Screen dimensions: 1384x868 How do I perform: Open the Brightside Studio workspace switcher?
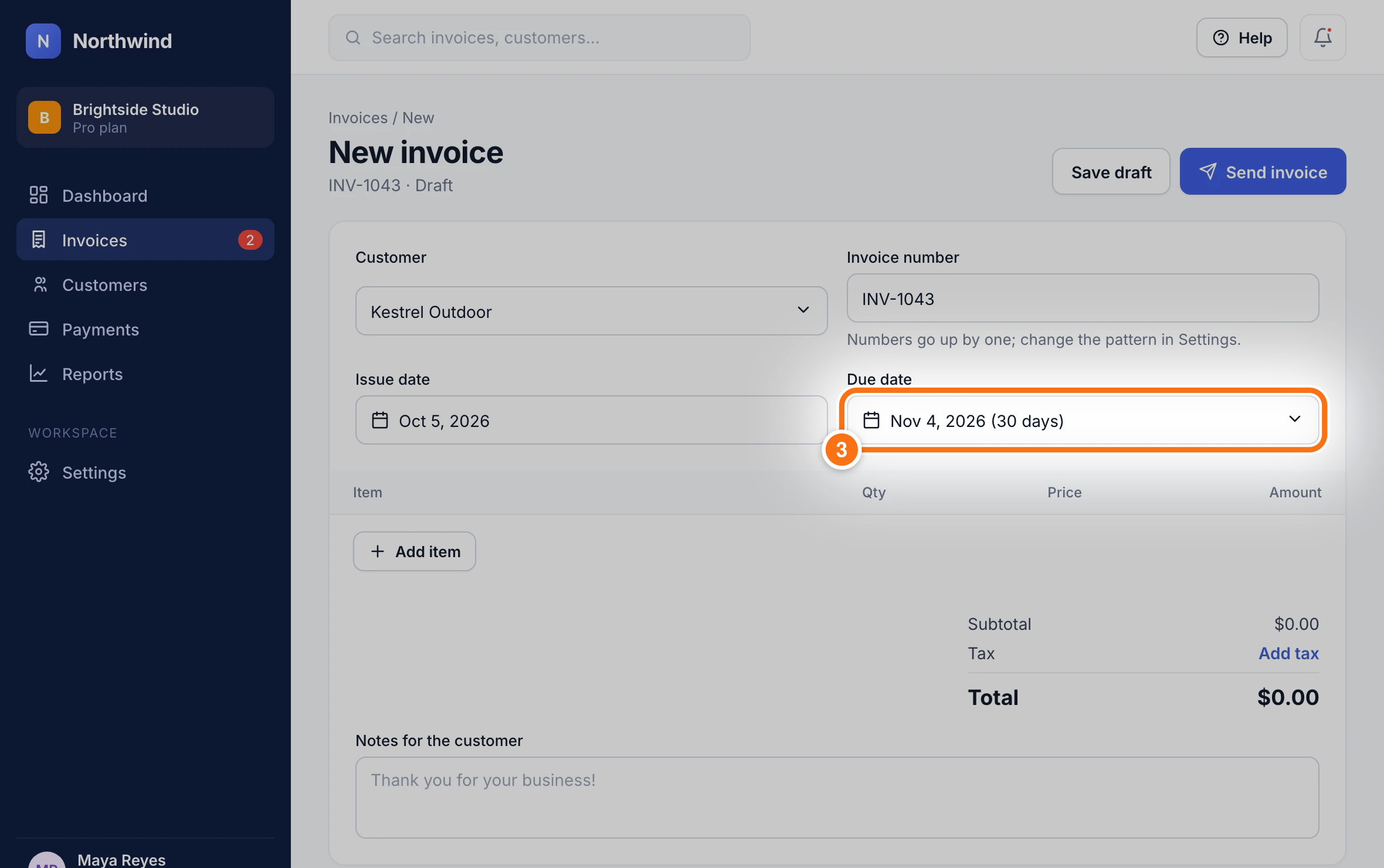(145, 117)
